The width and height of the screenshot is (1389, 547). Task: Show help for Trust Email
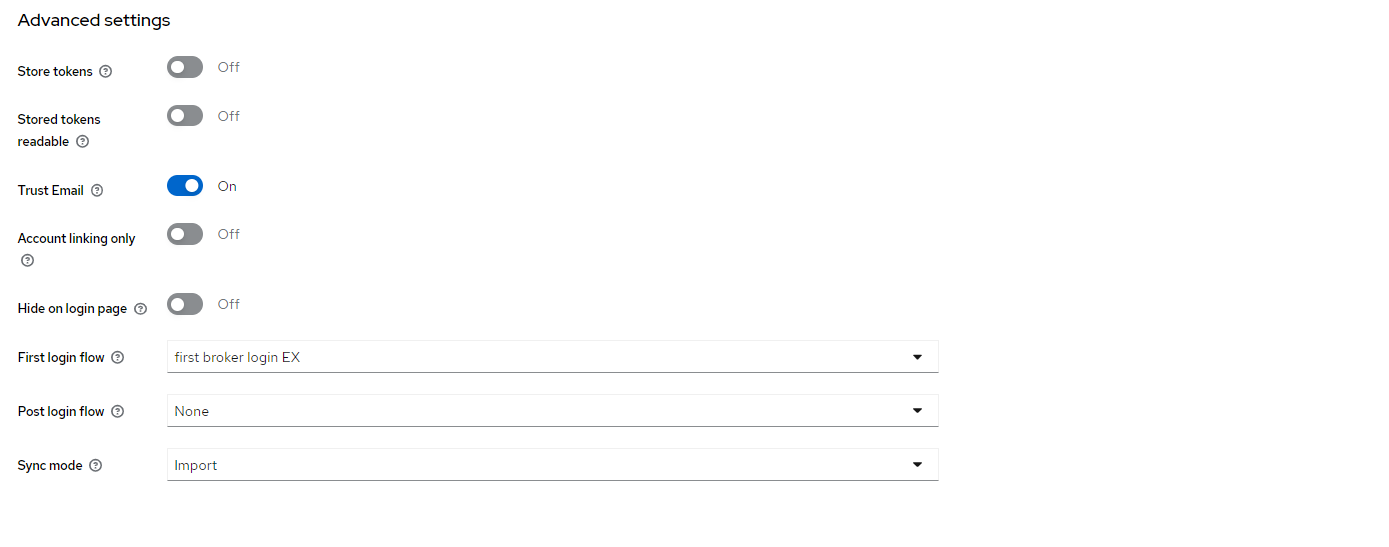[97, 190]
